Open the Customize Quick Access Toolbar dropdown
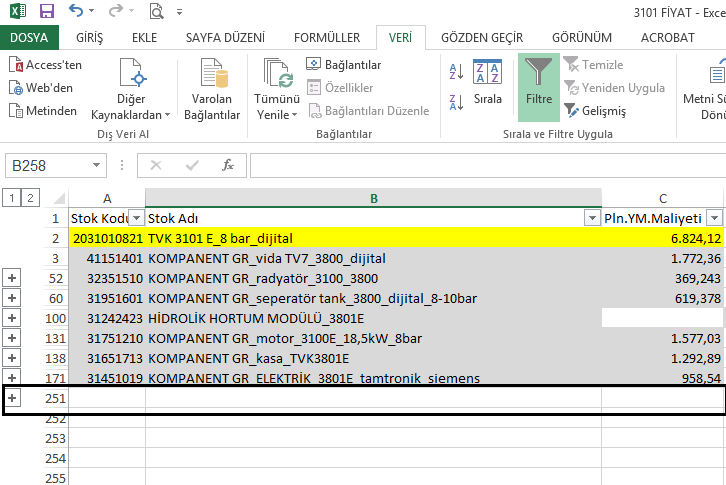This screenshot has width=726, height=485. point(179,12)
